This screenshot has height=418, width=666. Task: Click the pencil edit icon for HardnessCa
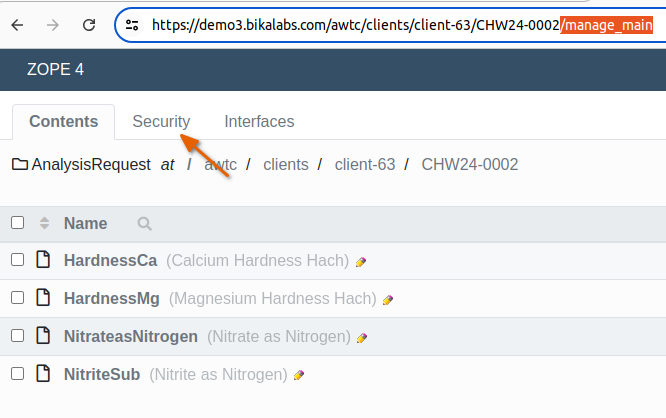click(361, 262)
